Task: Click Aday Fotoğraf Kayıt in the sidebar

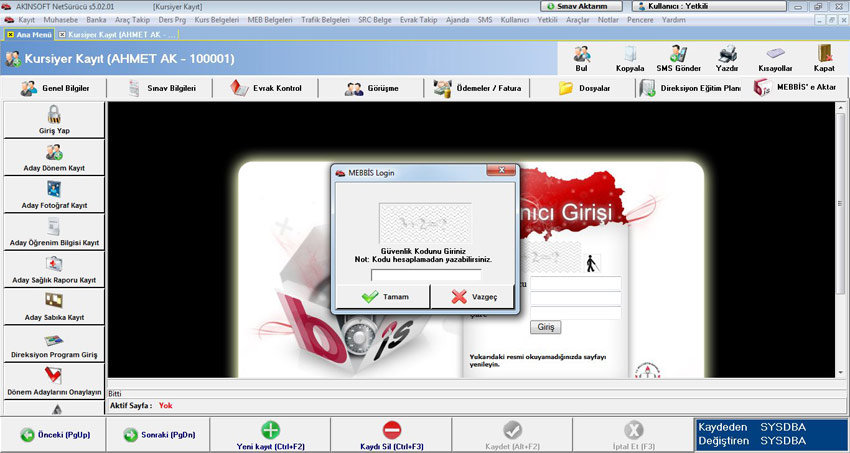Action: (54, 195)
